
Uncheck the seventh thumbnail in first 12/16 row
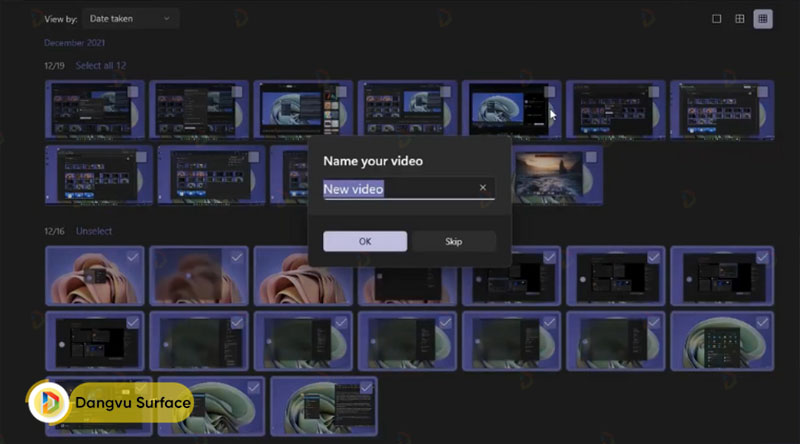762,258
